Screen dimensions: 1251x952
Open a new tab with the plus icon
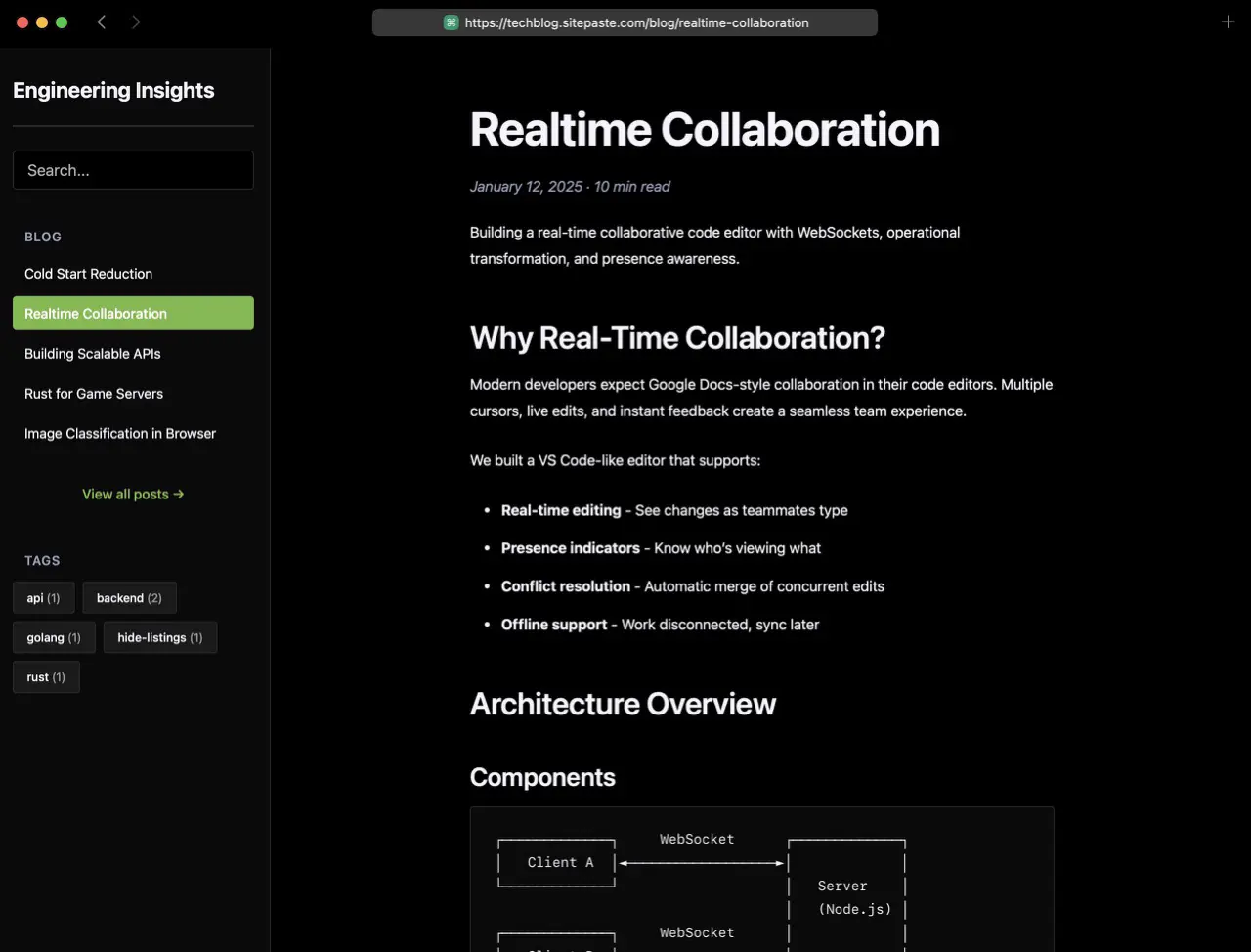click(x=1228, y=22)
